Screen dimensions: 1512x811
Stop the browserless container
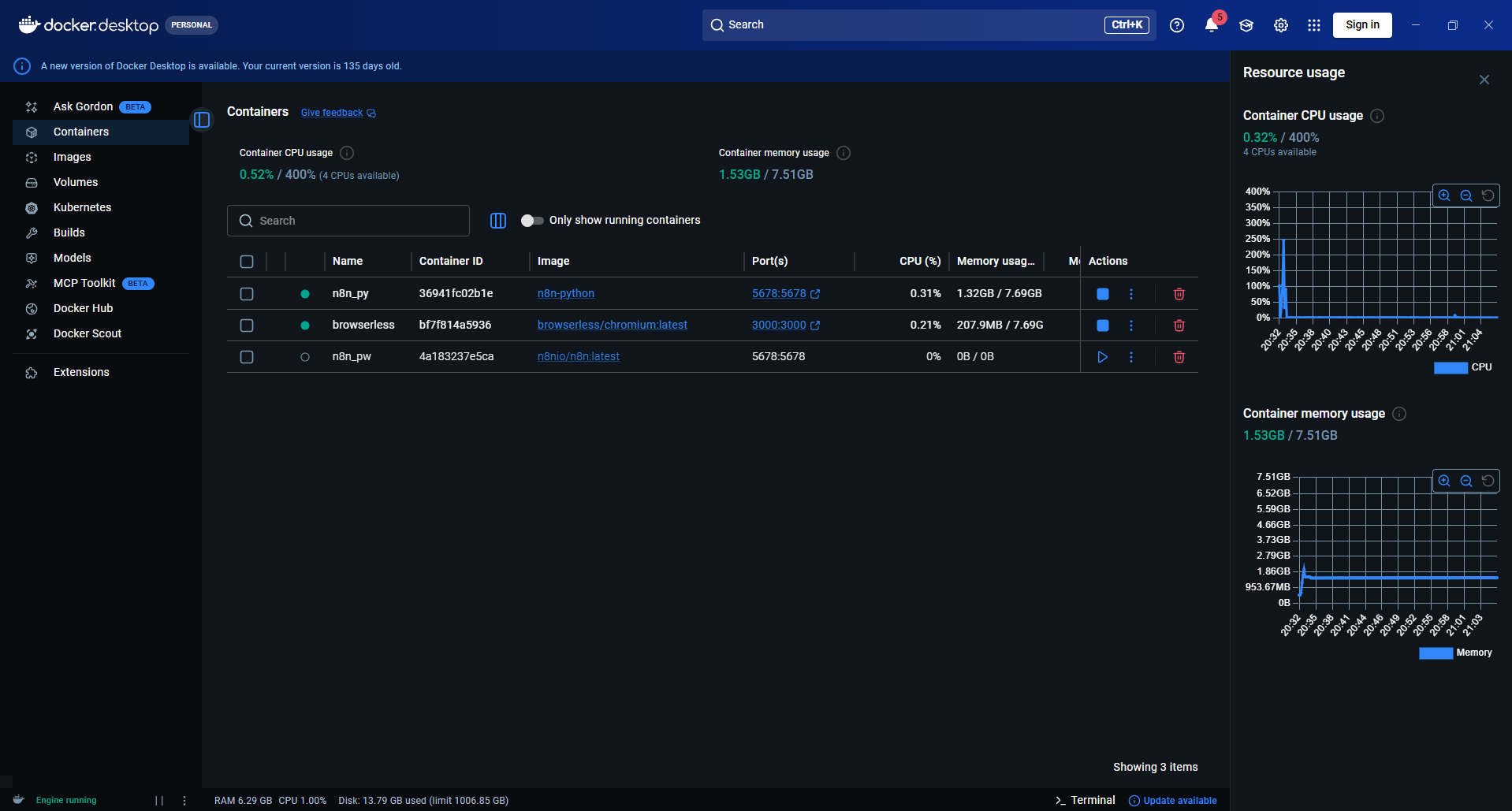1103,326
